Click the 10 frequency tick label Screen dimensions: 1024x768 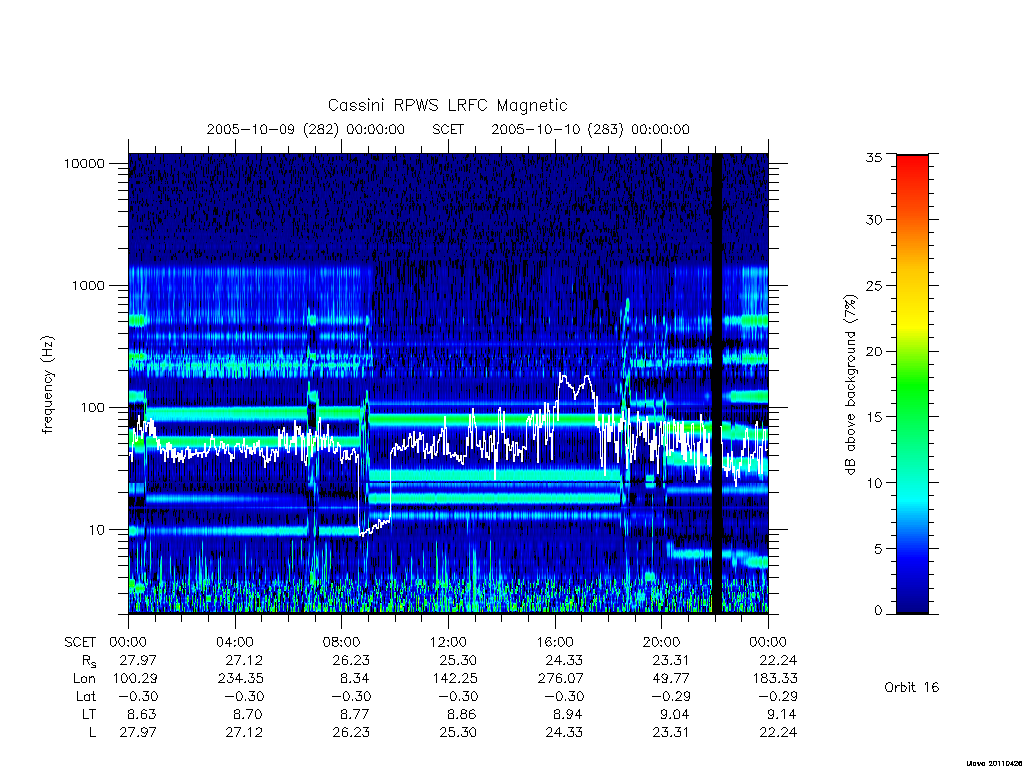(x=97, y=530)
